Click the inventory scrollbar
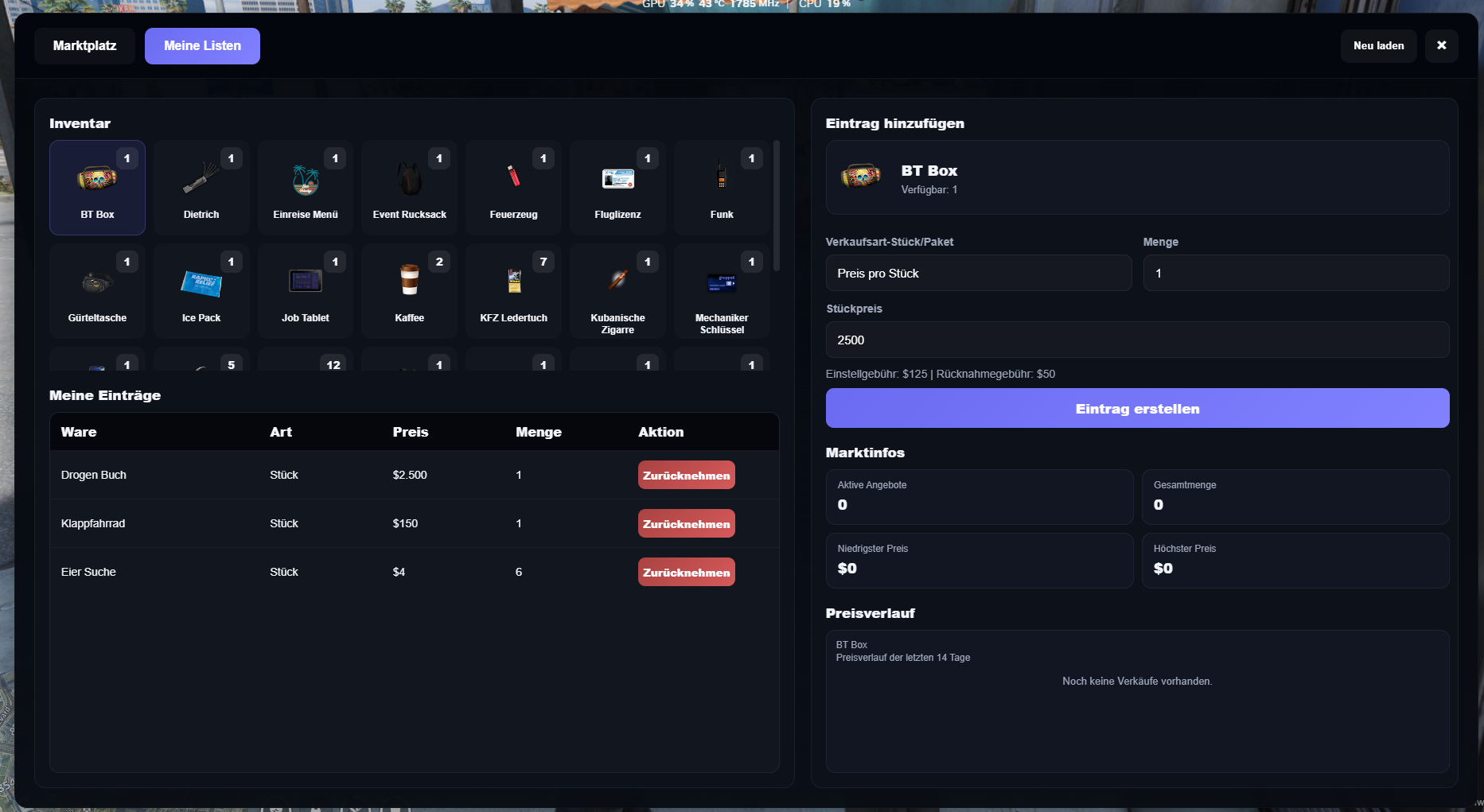The height and width of the screenshot is (812, 1484). [x=776, y=205]
